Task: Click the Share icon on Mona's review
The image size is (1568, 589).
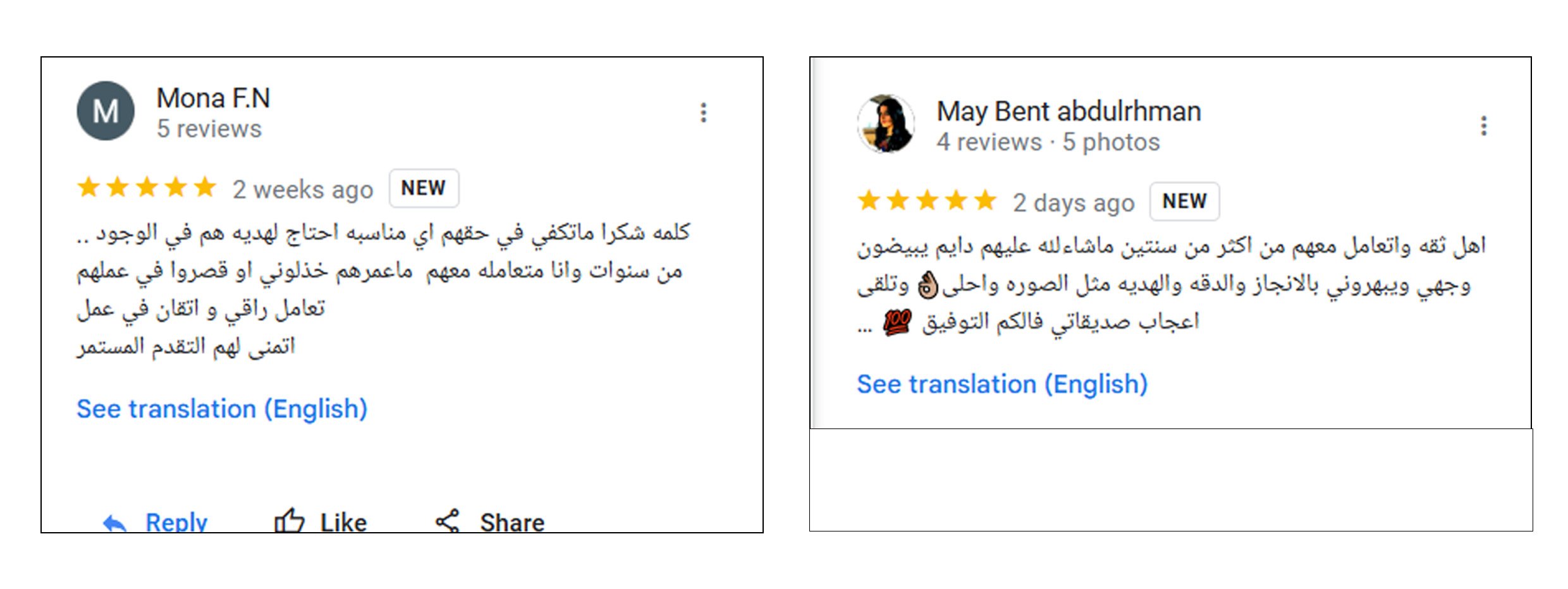Action: [x=448, y=521]
